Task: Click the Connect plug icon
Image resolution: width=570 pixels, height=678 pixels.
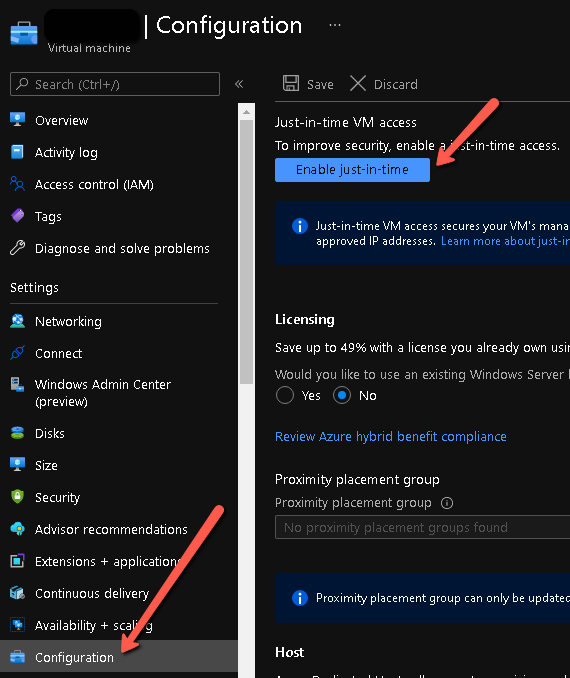Action: tap(17, 353)
